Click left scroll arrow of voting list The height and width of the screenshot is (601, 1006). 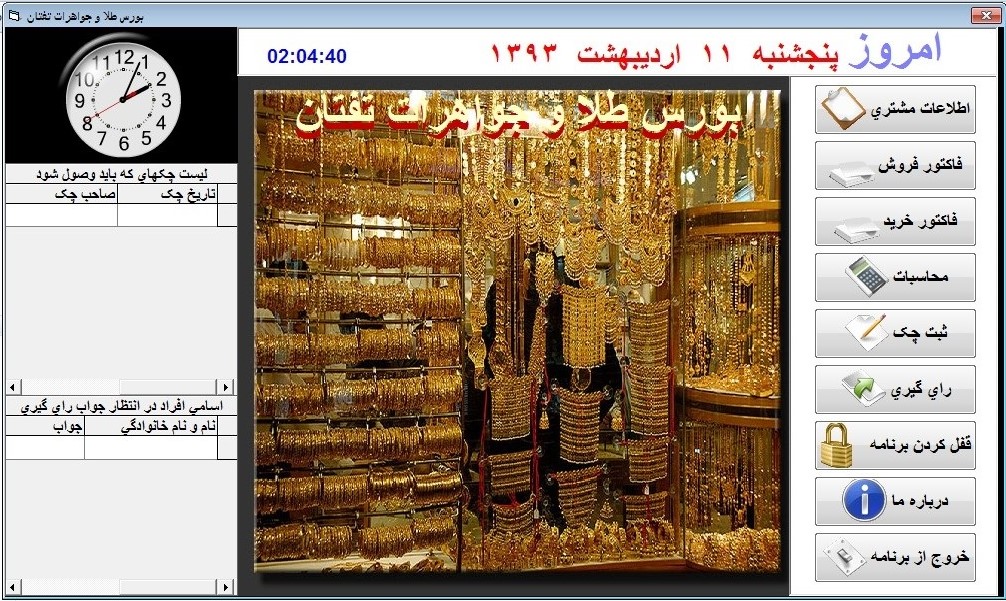(13, 586)
